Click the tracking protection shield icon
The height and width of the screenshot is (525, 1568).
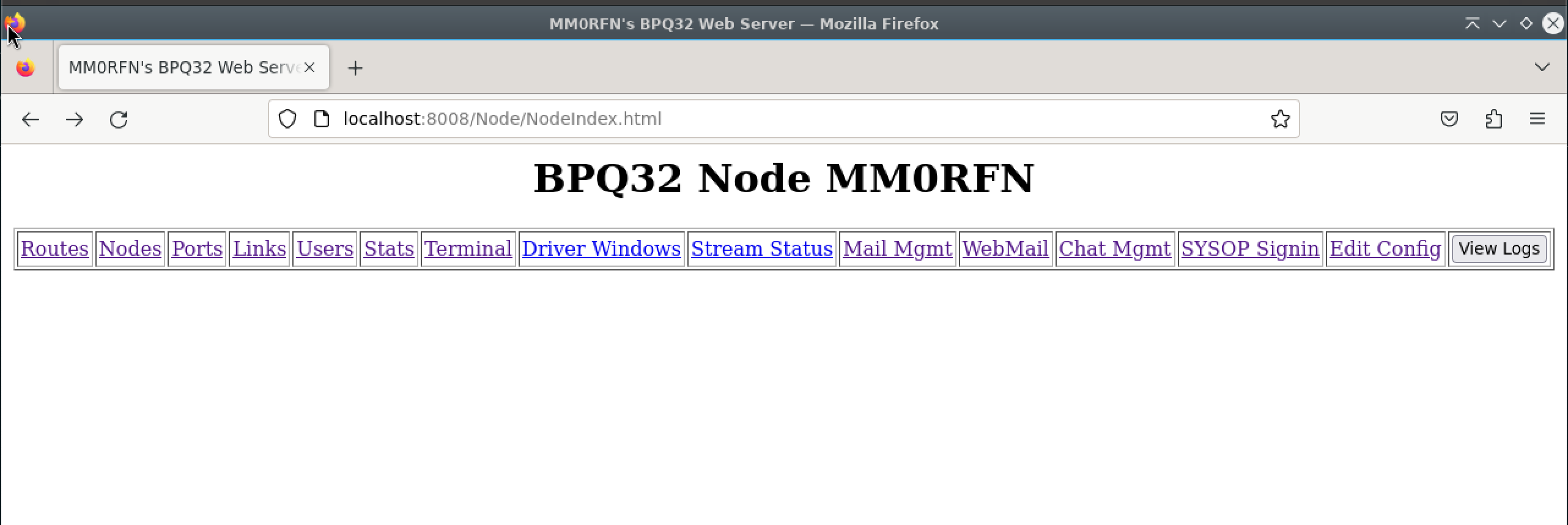pyautogui.click(x=287, y=119)
